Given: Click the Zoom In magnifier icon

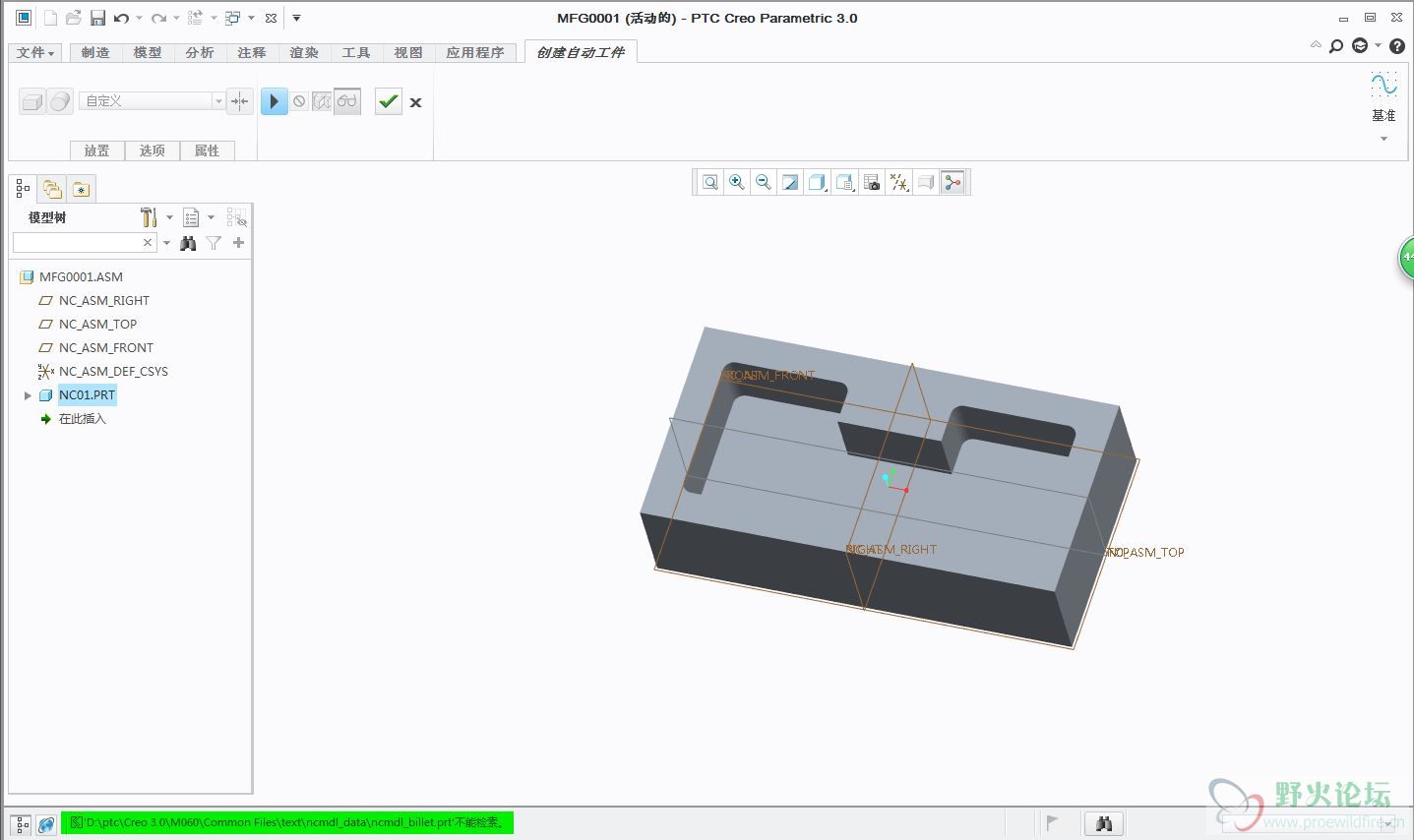Looking at the screenshot, I should pyautogui.click(x=736, y=182).
